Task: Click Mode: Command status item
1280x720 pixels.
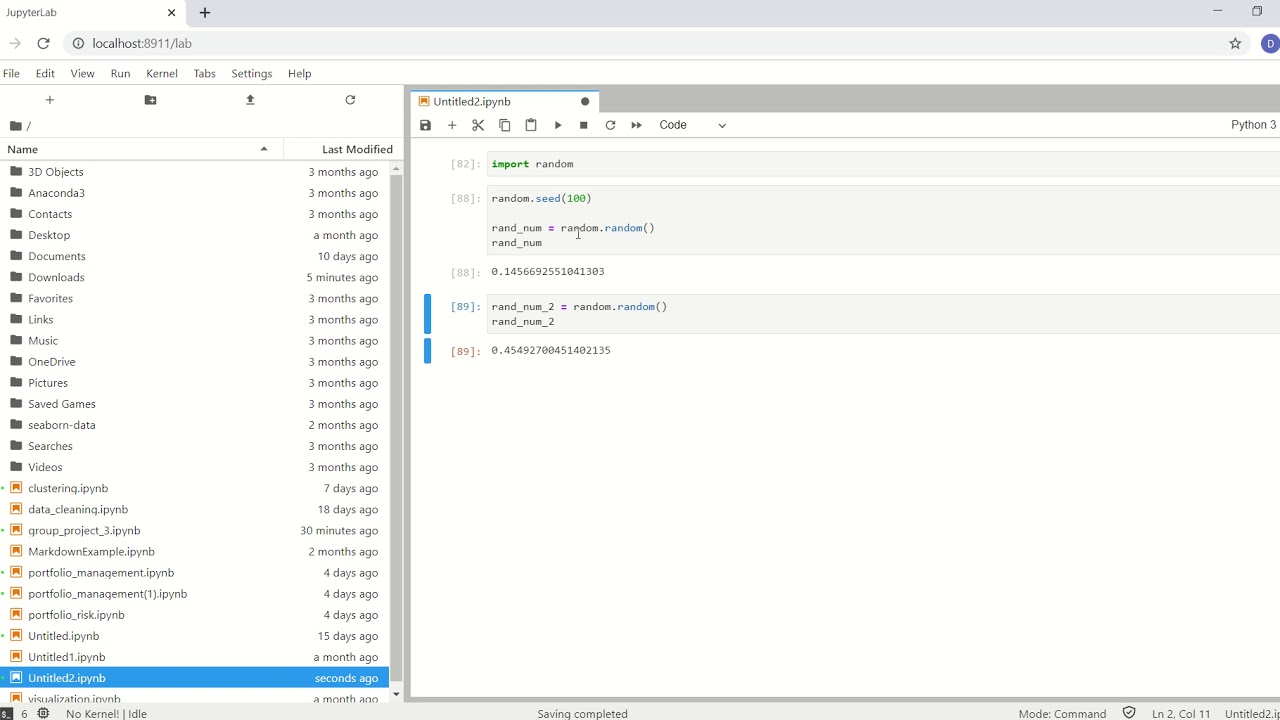Action: point(1062,713)
